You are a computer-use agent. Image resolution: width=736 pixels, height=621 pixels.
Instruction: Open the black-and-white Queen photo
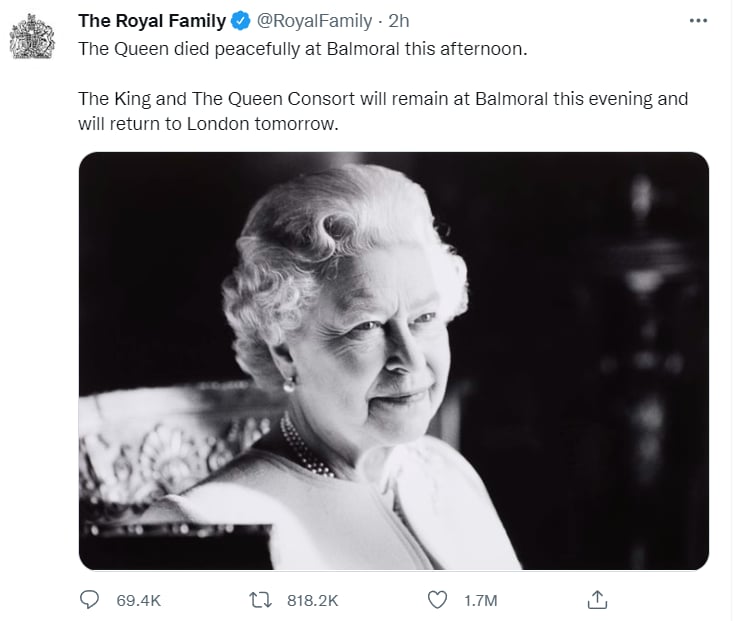coord(394,360)
